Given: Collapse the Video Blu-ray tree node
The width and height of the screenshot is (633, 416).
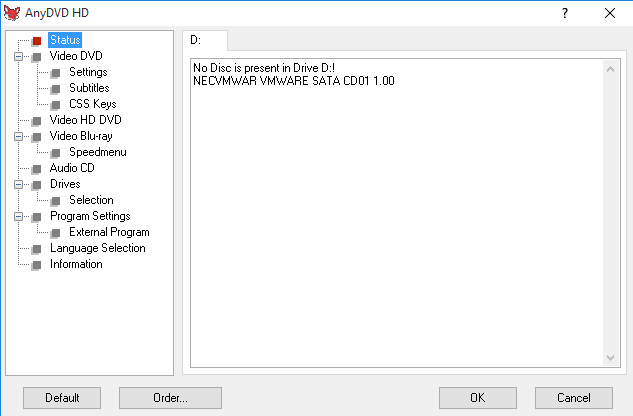Looking at the screenshot, I should pos(18,137).
